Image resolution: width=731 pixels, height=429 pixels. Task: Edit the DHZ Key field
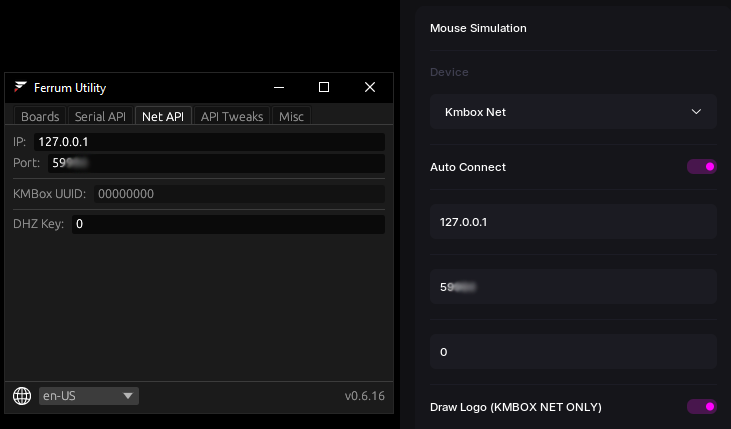coord(227,224)
